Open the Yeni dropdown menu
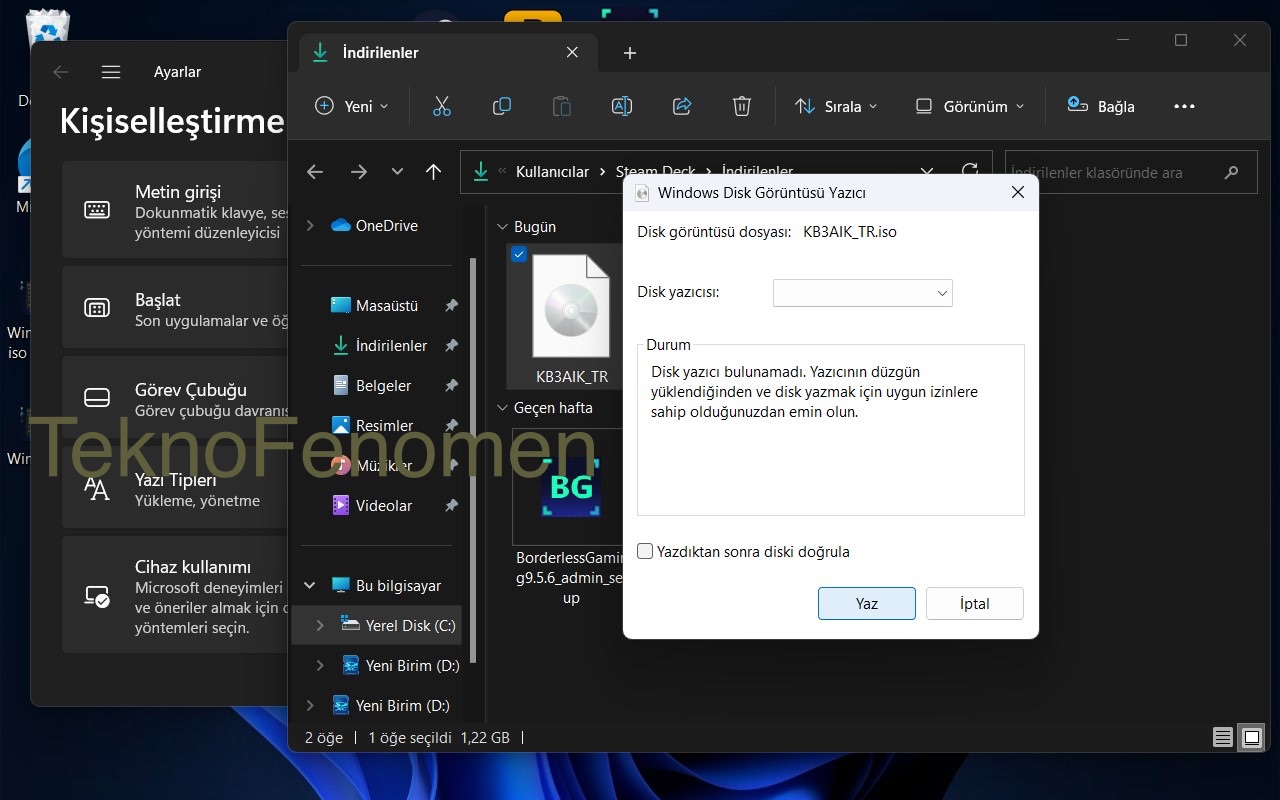 (x=352, y=106)
